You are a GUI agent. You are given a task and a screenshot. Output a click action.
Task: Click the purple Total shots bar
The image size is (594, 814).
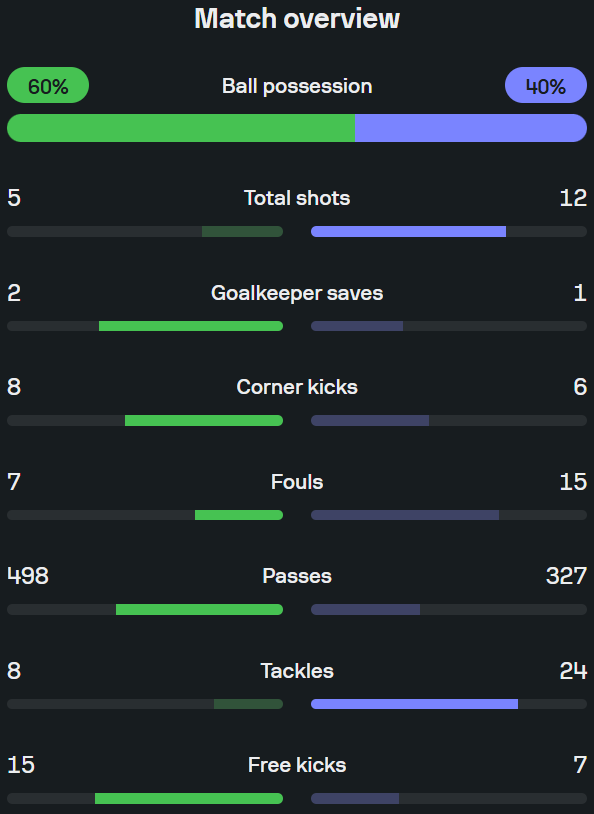[409, 232]
